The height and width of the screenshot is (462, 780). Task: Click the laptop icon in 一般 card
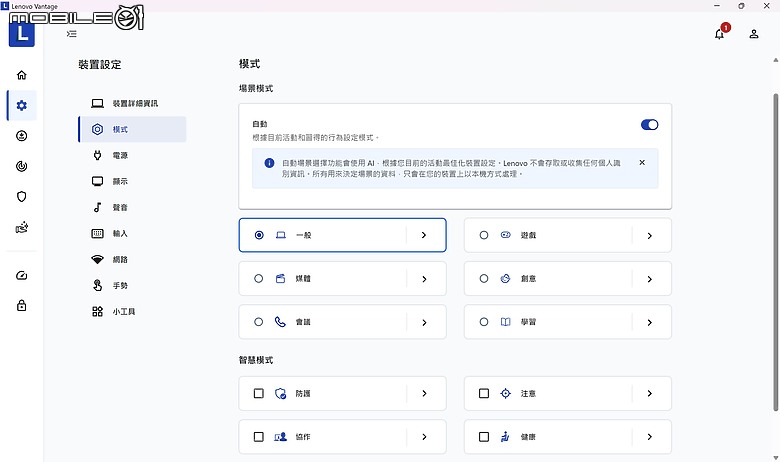(x=281, y=235)
